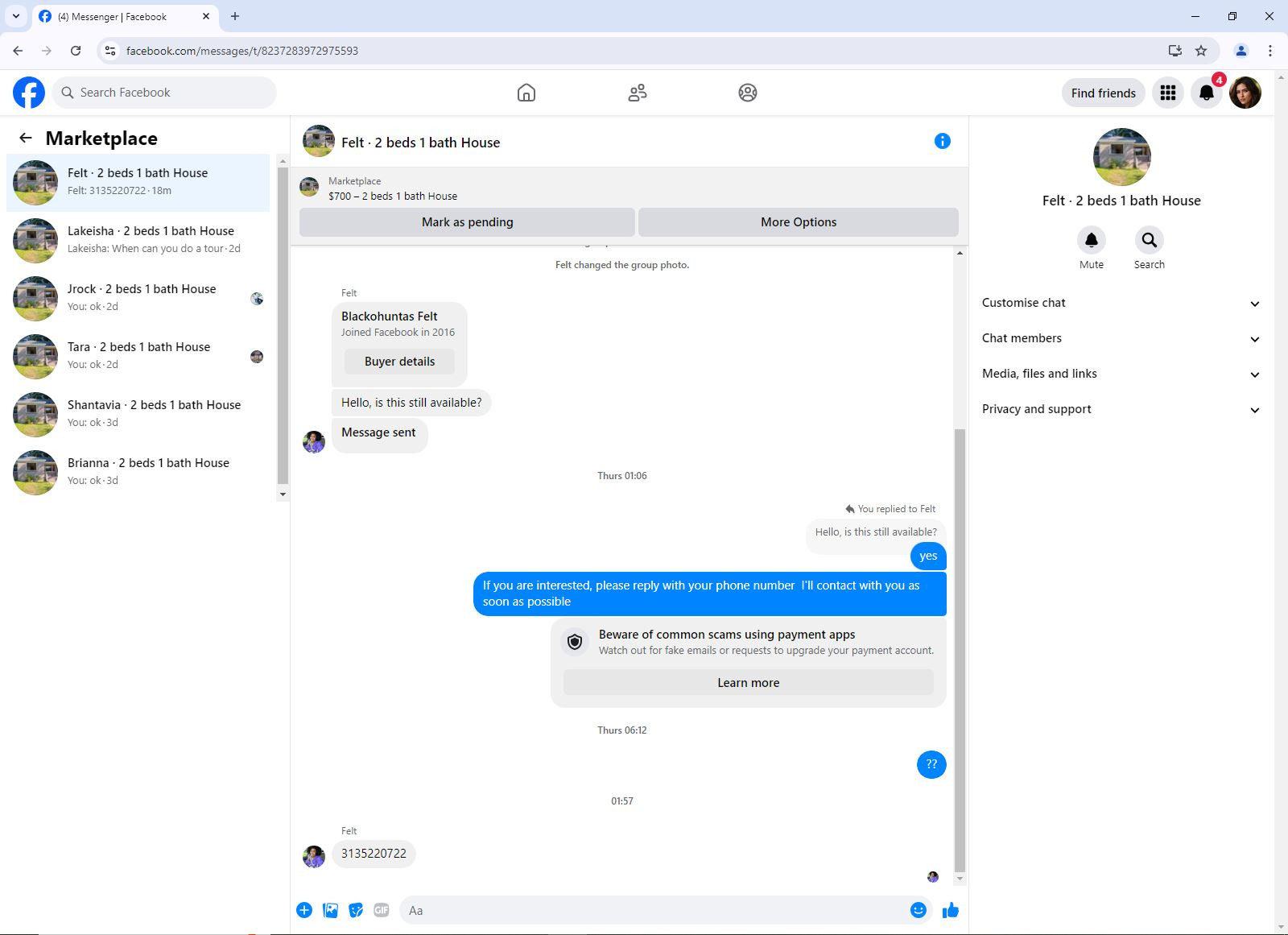Click Felt's avatar beside the phone number

pyautogui.click(x=314, y=856)
